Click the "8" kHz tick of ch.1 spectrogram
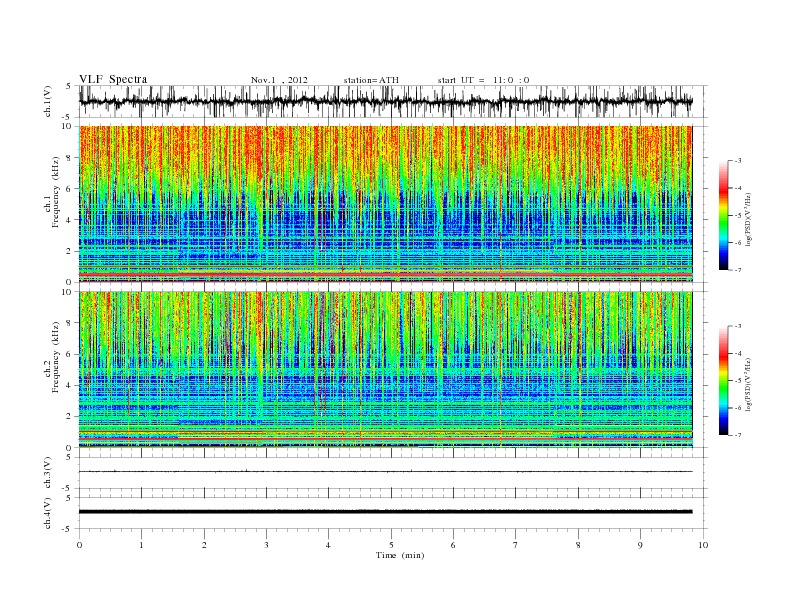The height and width of the screenshot is (612, 792). 69,158
